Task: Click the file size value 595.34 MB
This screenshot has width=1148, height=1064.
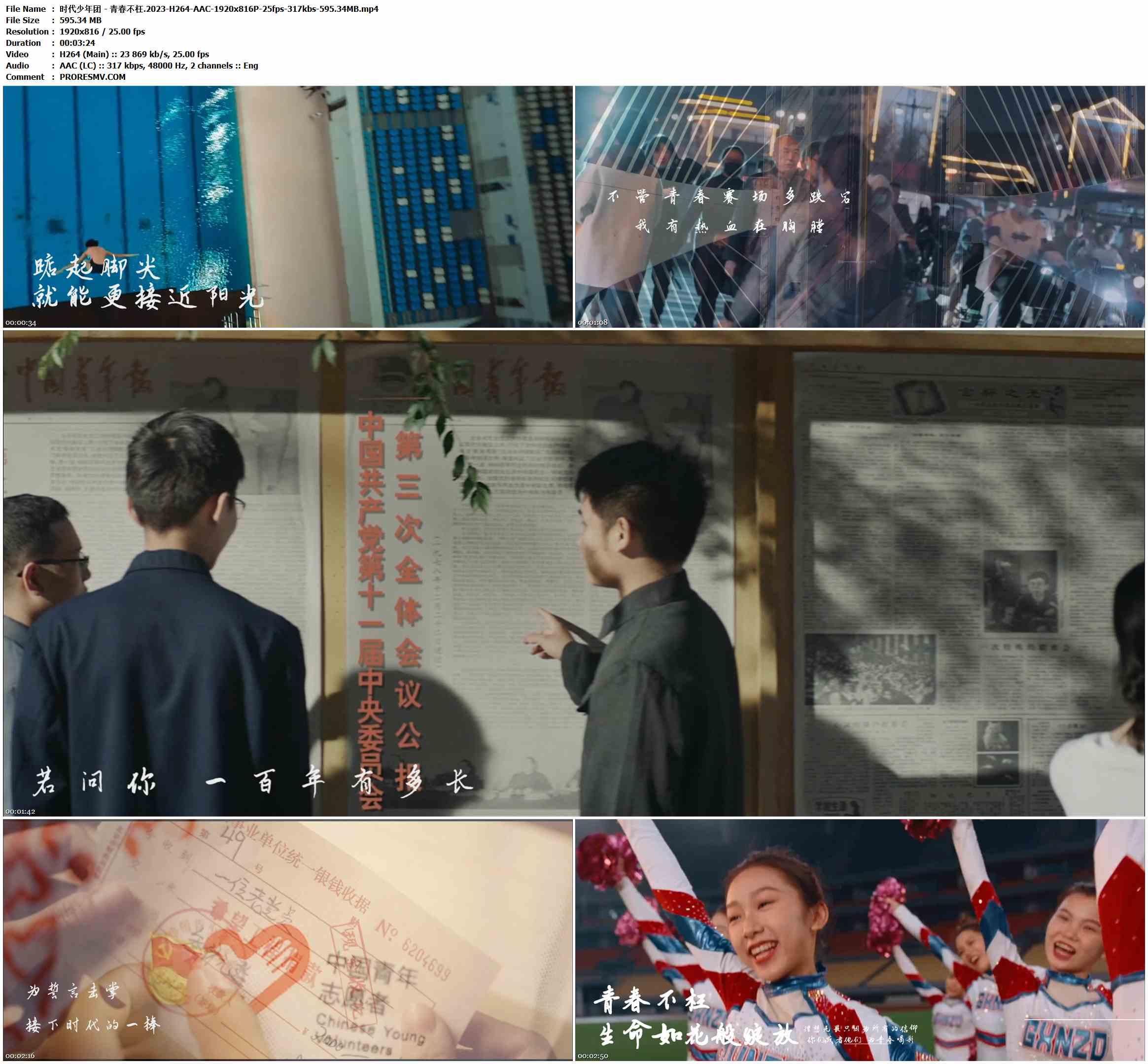Action: tap(81, 20)
